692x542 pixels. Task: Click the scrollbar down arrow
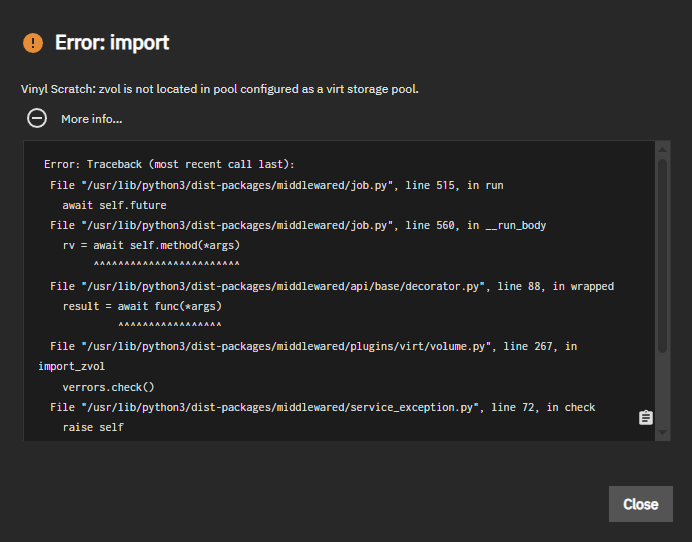[662, 433]
